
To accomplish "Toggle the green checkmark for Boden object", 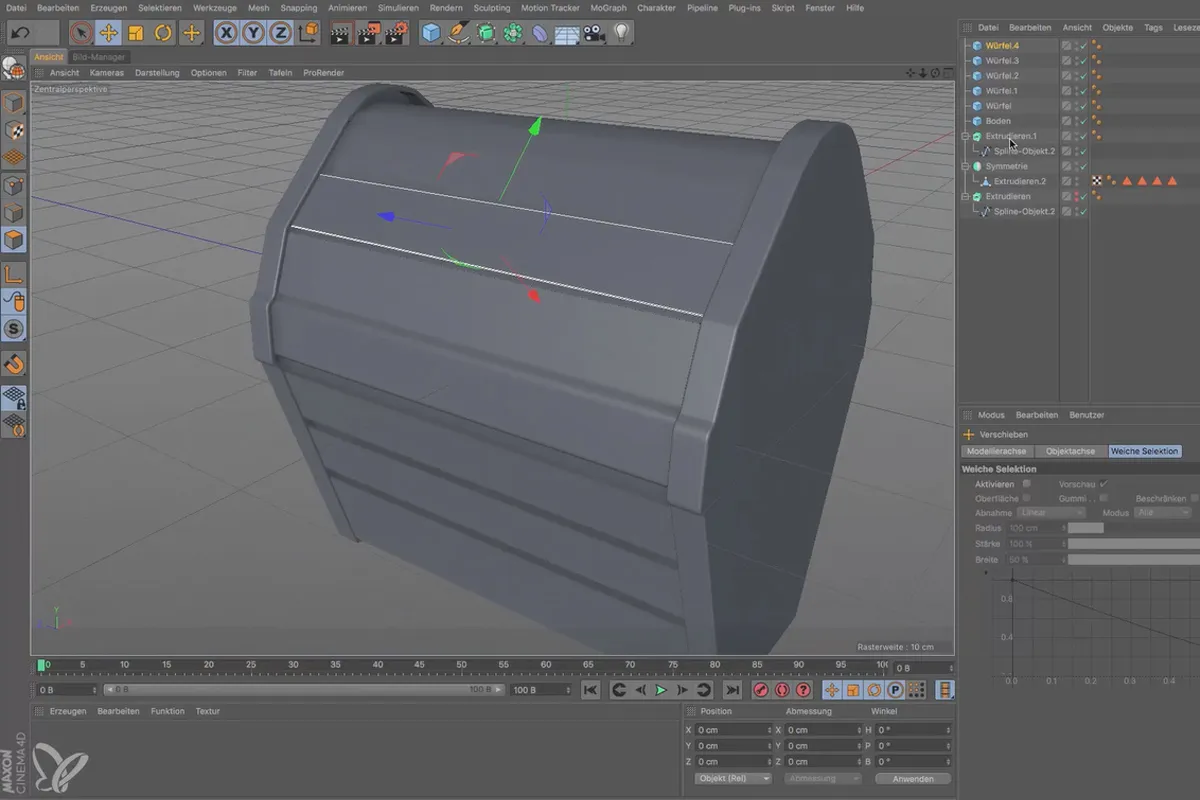I will click(x=1083, y=121).
